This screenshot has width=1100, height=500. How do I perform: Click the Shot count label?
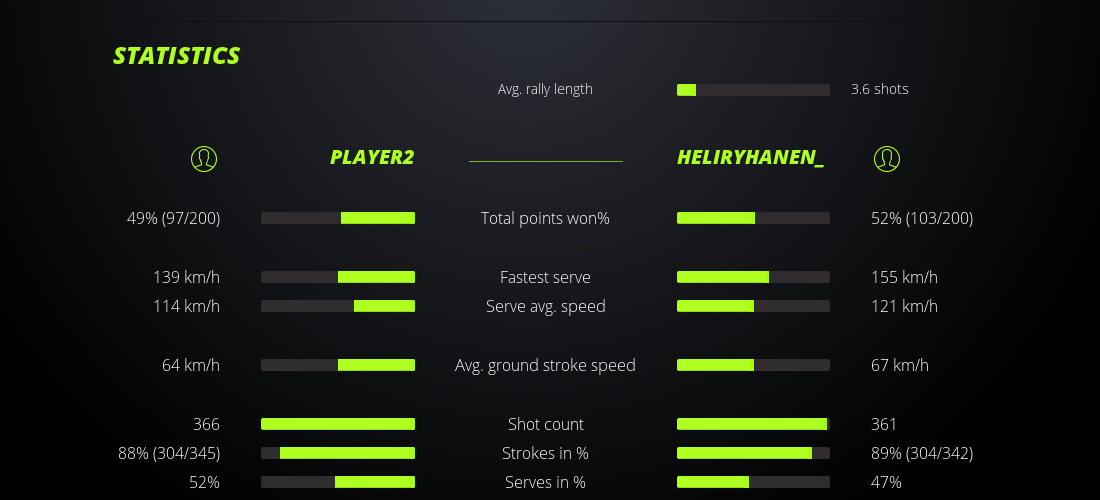545,424
